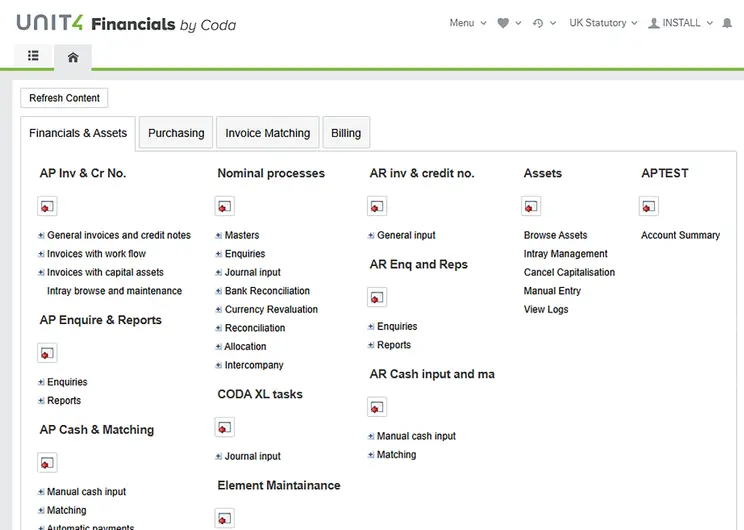Expand Bank Reconciliation node
This screenshot has height=530, width=744.
click(x=219, y=291)
